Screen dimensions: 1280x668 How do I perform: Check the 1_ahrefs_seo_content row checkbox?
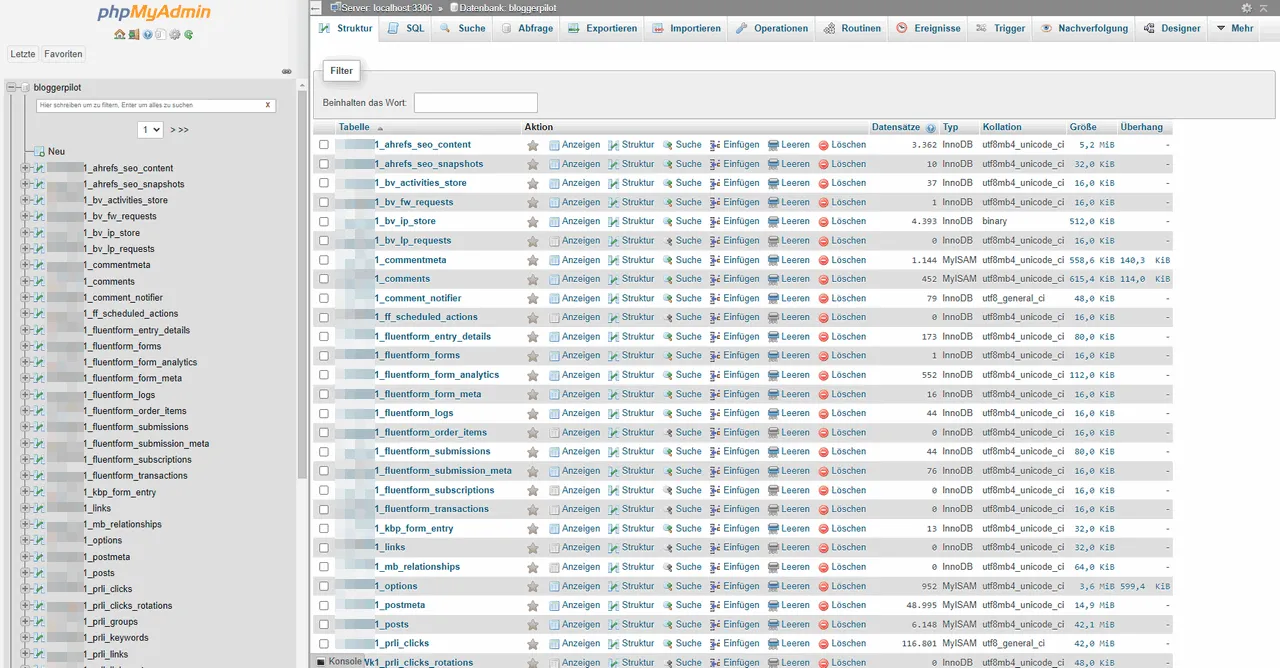pos(324,145)
